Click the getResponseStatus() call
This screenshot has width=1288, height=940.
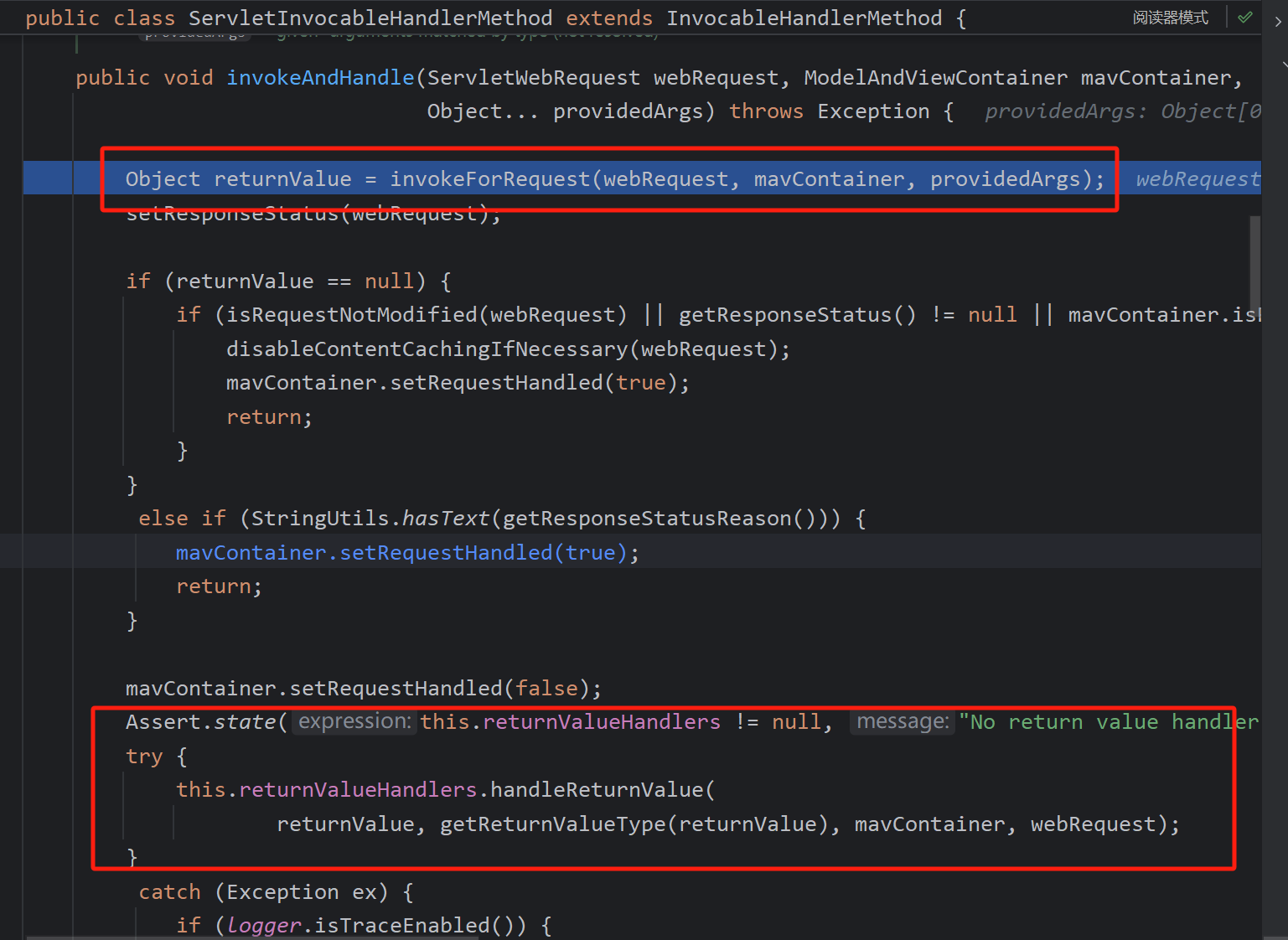(798, 315)
